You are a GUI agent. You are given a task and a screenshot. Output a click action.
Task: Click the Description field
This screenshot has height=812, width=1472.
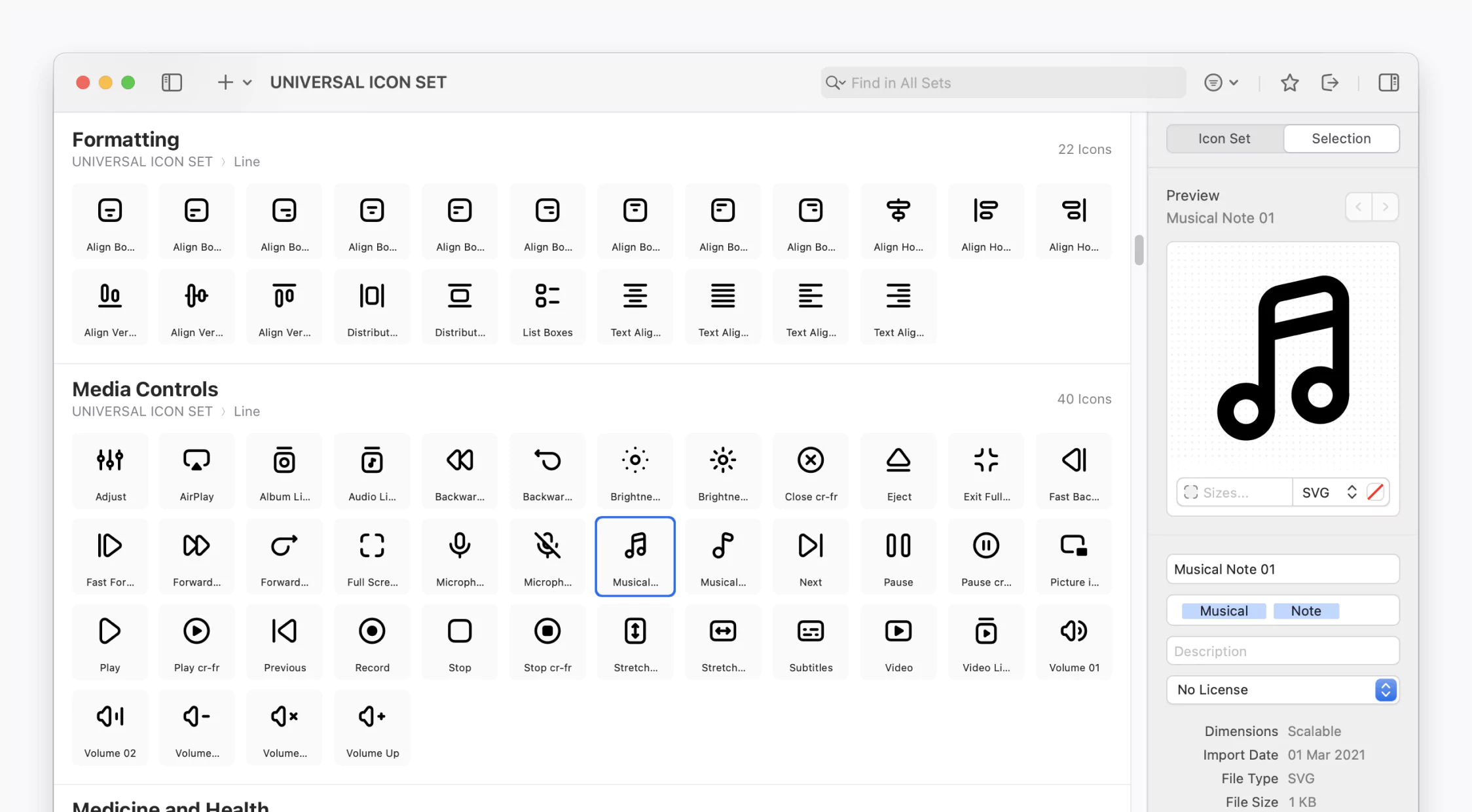(1283, 651)
